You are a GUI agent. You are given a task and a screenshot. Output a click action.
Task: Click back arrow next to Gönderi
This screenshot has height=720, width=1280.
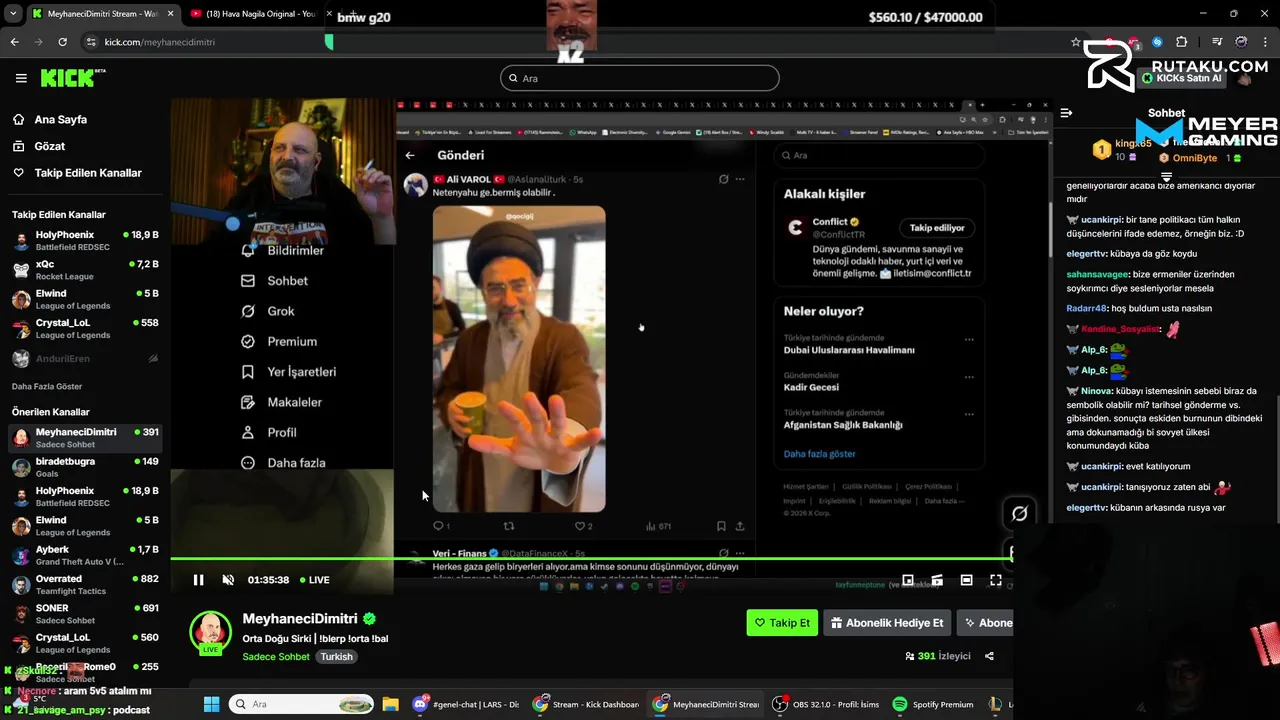(410, 155)
